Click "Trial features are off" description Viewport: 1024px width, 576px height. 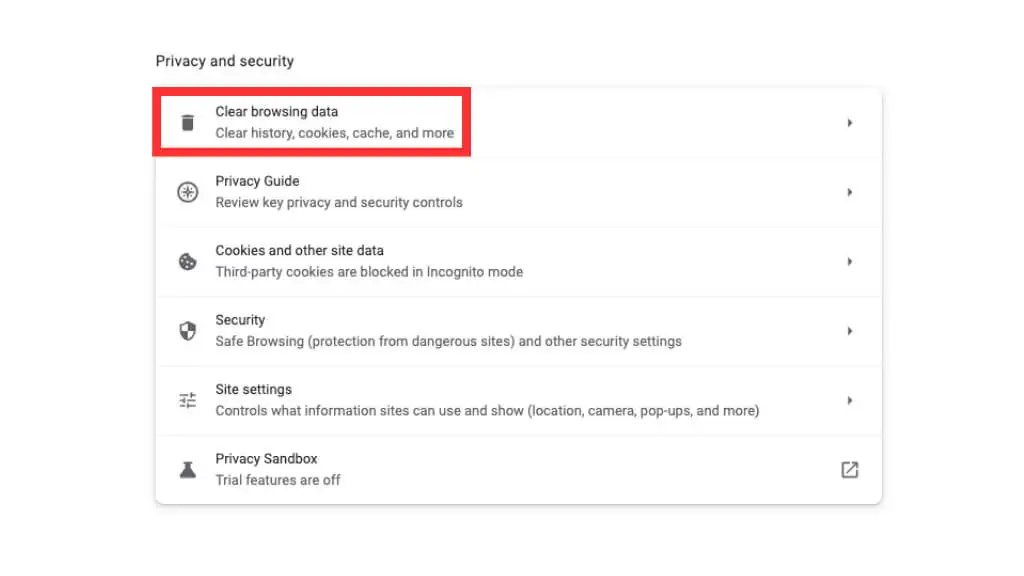click(x=278, y=480)
